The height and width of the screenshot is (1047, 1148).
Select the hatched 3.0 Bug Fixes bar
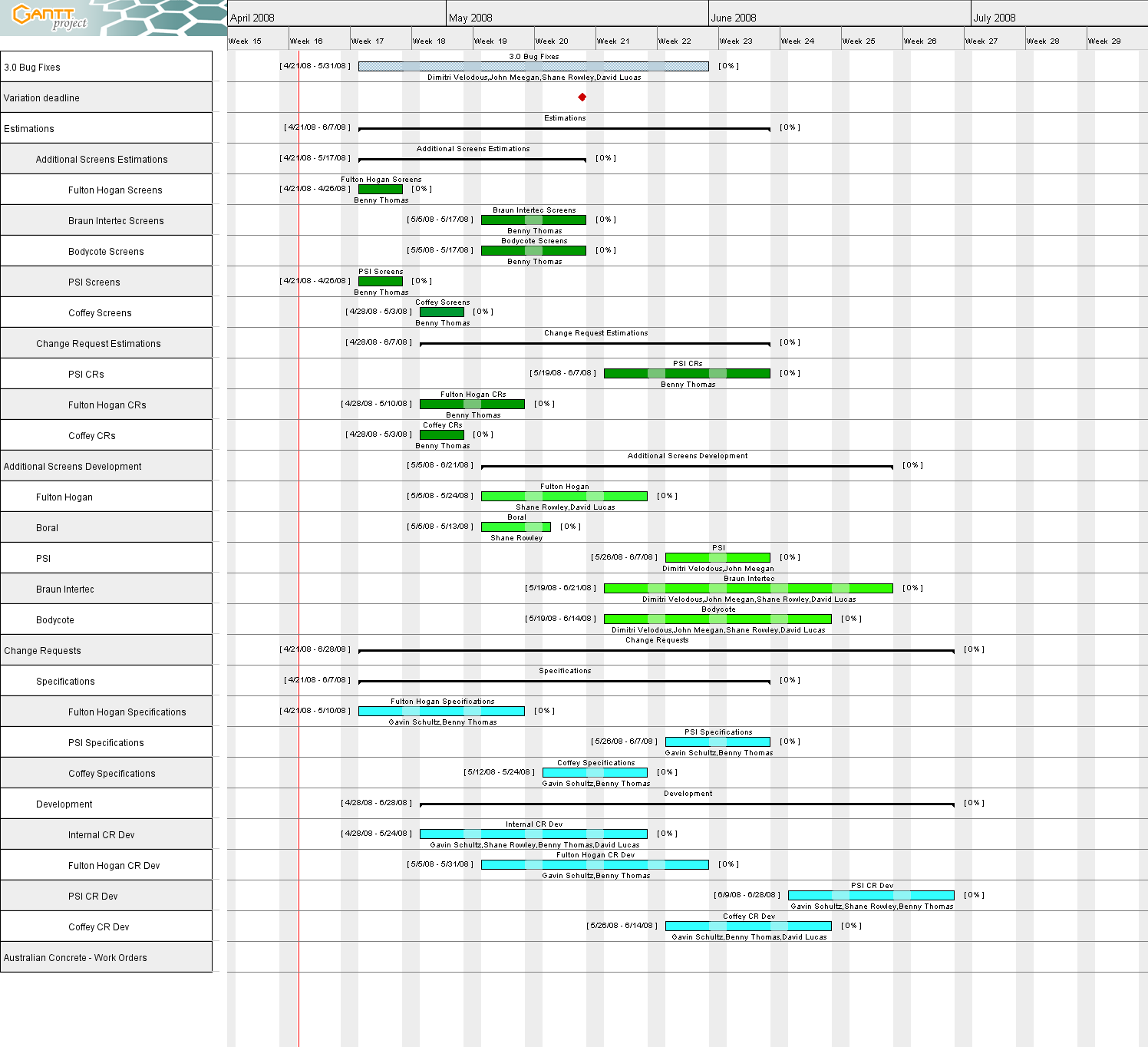click(533, 67)
